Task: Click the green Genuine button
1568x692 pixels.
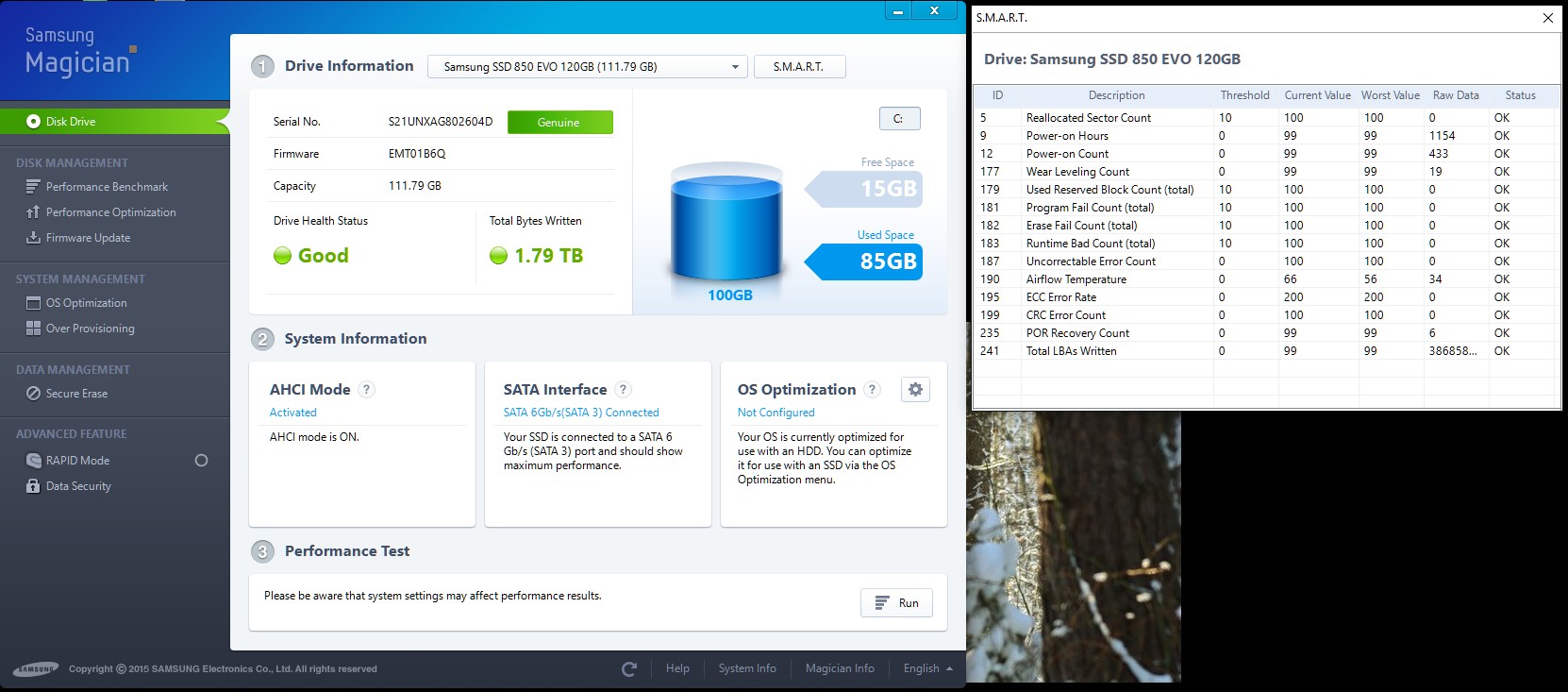Action: point(559,123)
